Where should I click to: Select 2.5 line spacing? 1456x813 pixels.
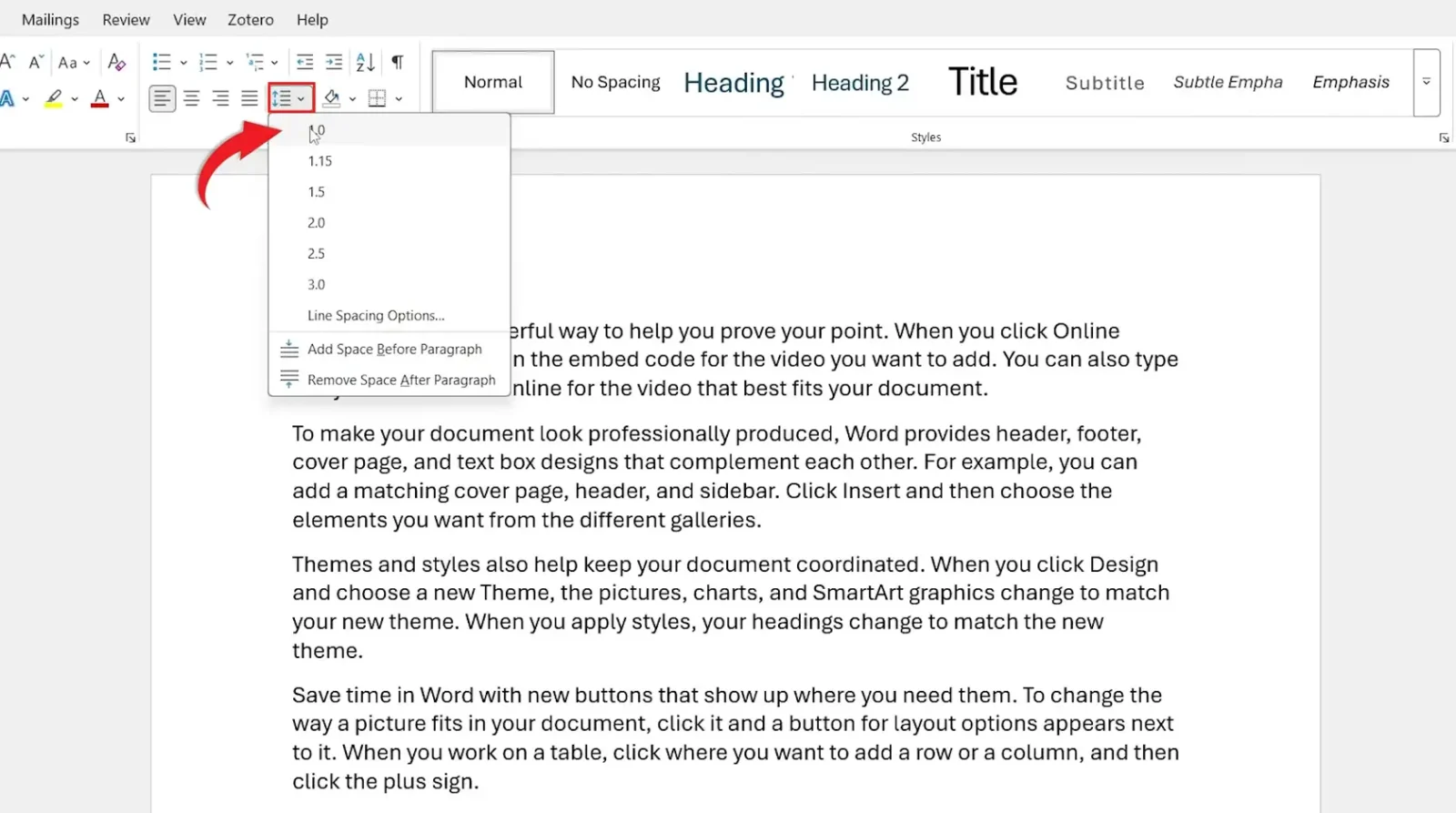(x=389, y=254)
